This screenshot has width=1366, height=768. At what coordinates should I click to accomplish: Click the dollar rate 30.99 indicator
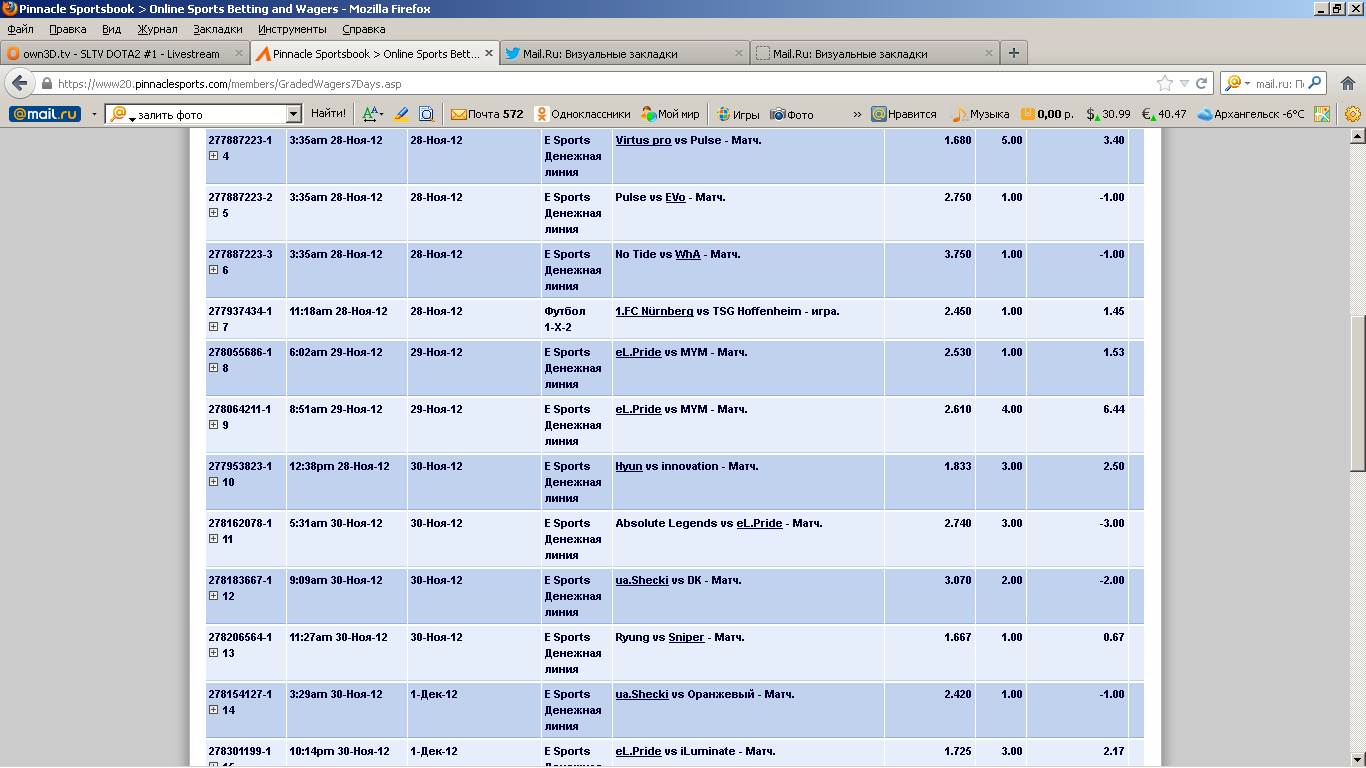1108,114
